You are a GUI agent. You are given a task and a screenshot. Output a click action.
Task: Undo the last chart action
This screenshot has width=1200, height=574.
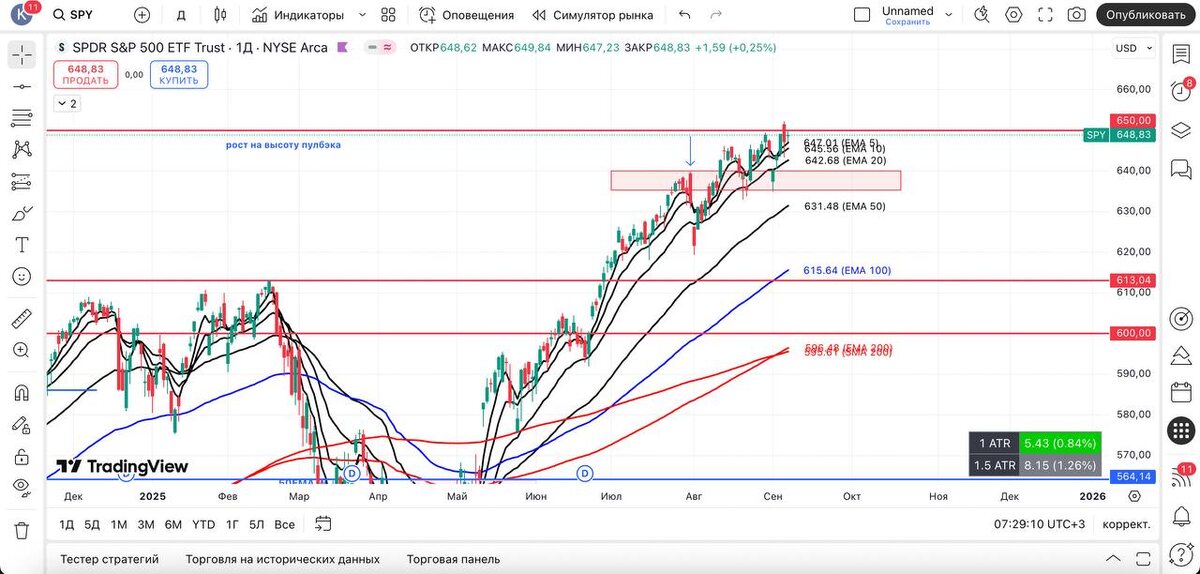tap(684, 15)
